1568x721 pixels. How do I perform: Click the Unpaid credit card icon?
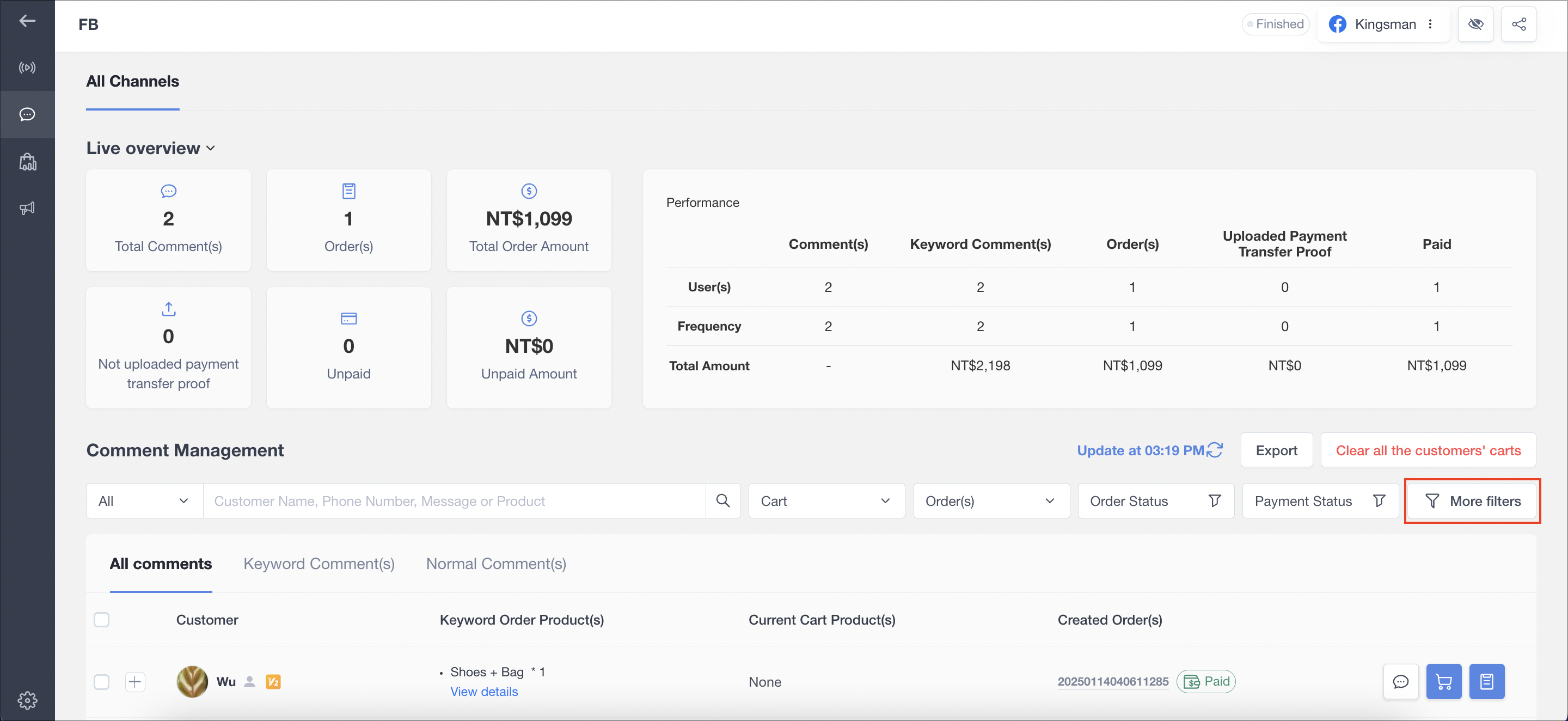(x=348, y=319)
